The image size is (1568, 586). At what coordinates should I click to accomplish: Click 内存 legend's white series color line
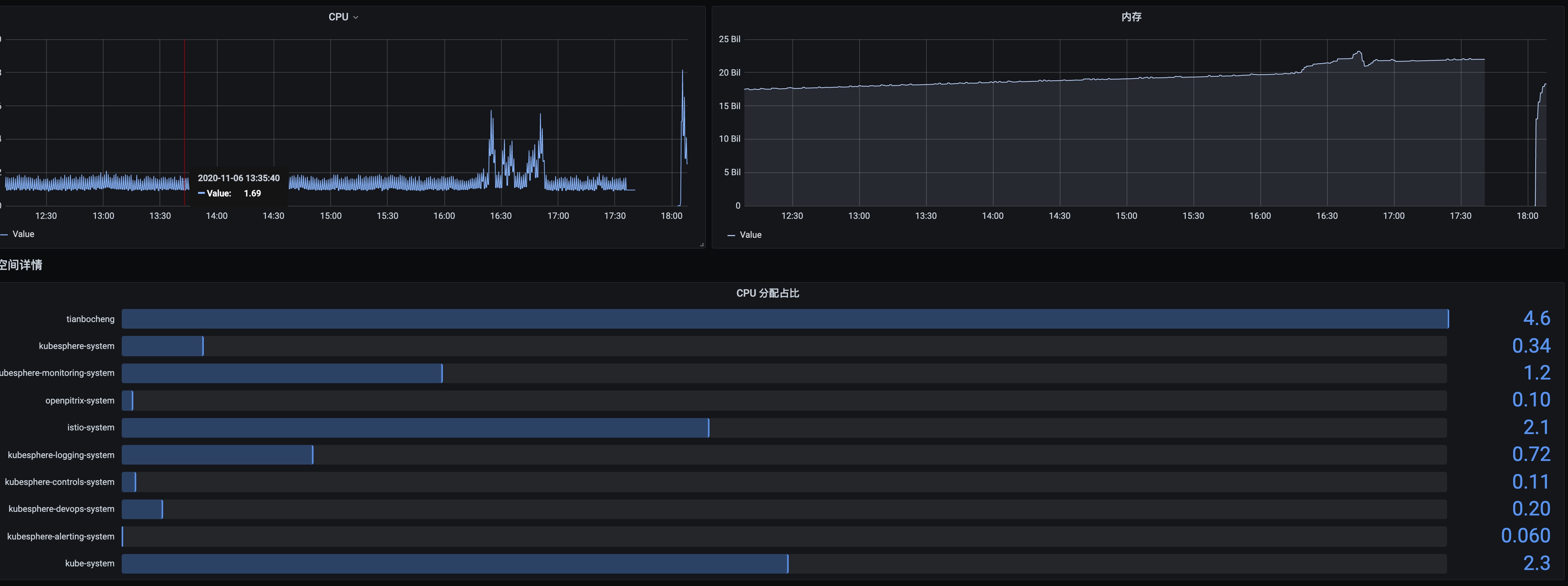(x=731, y=235)
